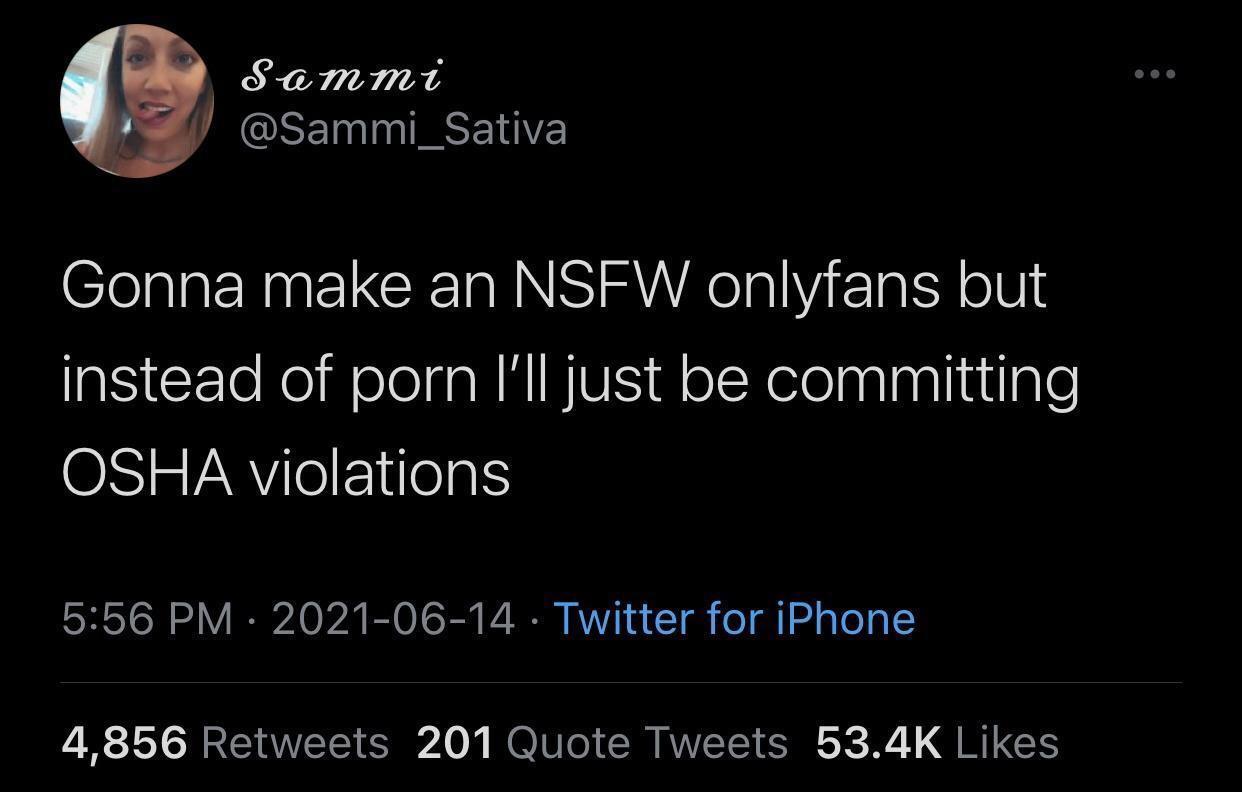The height and width of the screenshot is (792, 1242).
Task: Click the 201 quote tweet count
Action: click(454, 743)
